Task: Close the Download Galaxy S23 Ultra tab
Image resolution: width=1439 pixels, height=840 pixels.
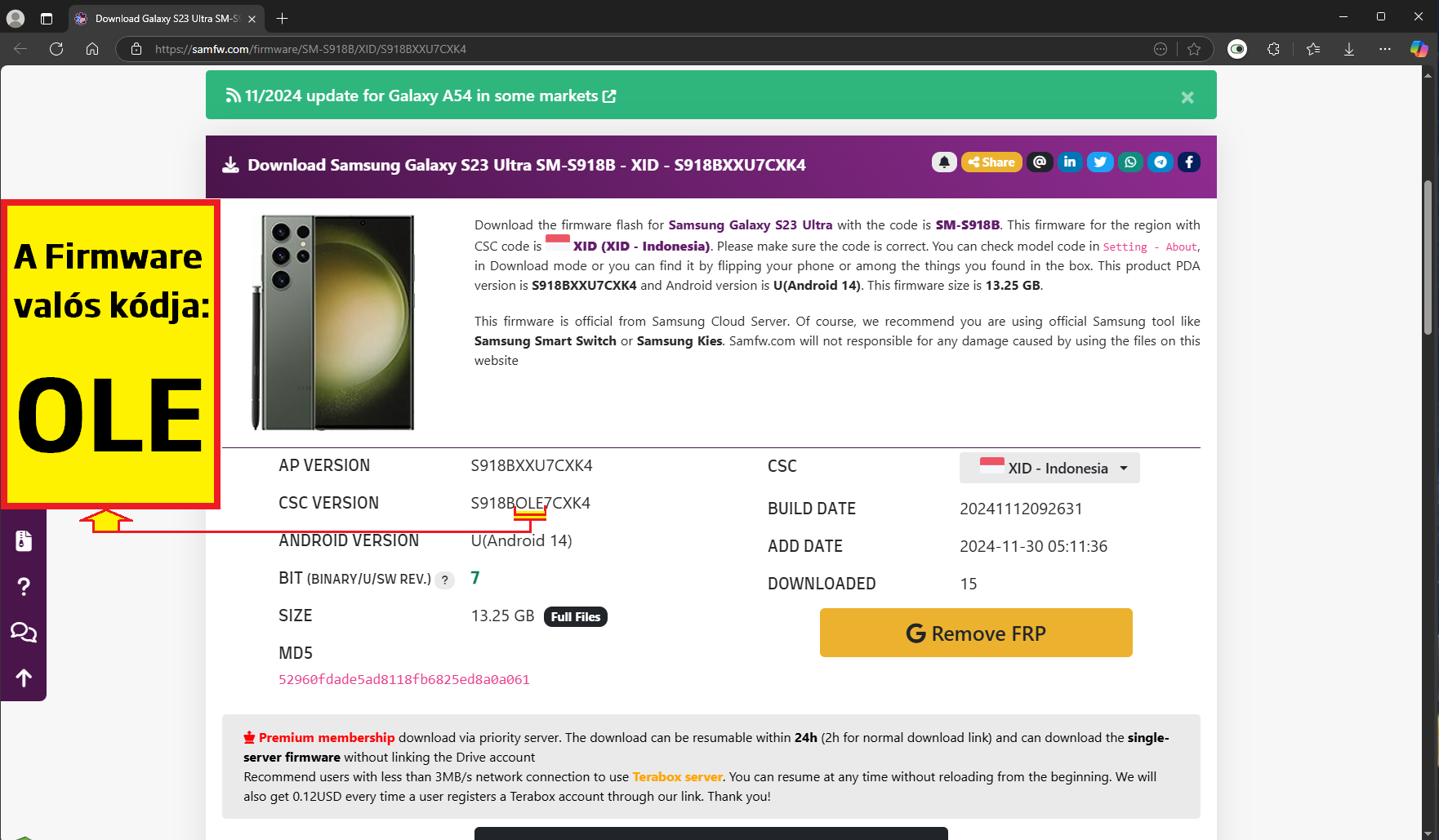Action: tap(252, 19)
